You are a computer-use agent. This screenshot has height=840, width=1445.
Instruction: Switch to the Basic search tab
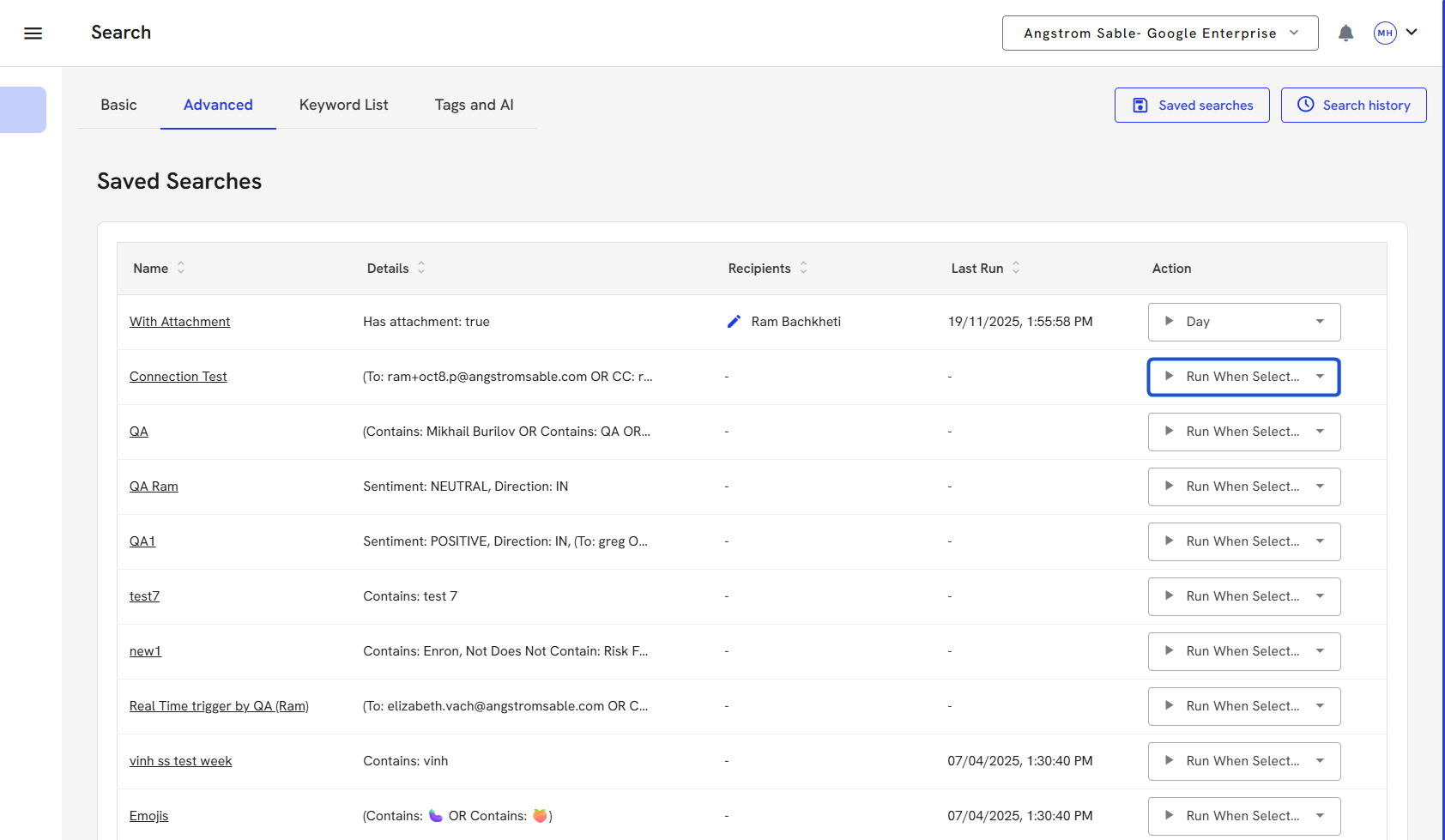coord(118,105)
